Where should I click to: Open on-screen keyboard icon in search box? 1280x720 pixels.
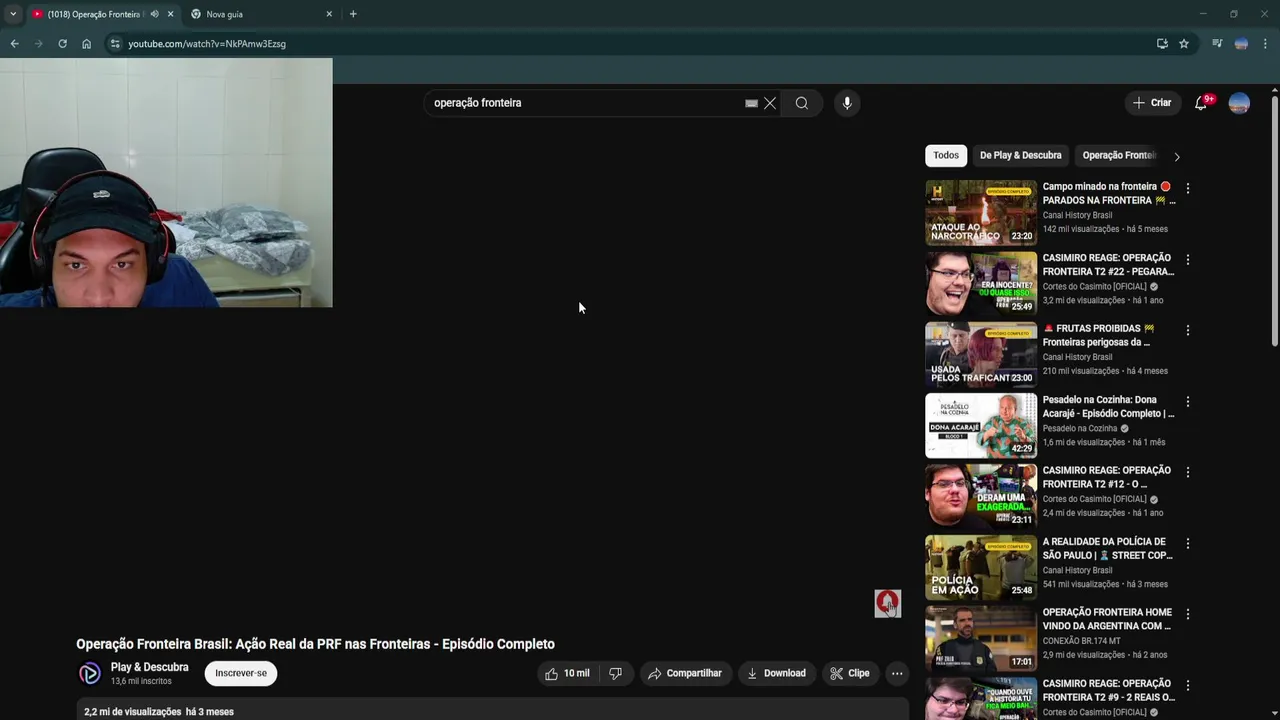(751, 103)
